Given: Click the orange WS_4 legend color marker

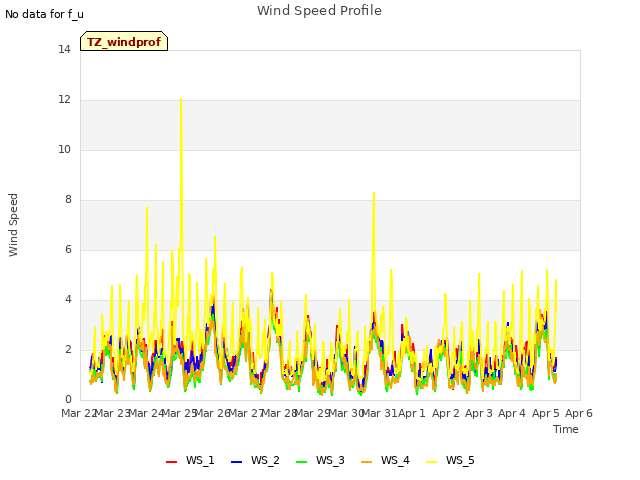Looking at the screenshot, I should (x=367, y=462).
